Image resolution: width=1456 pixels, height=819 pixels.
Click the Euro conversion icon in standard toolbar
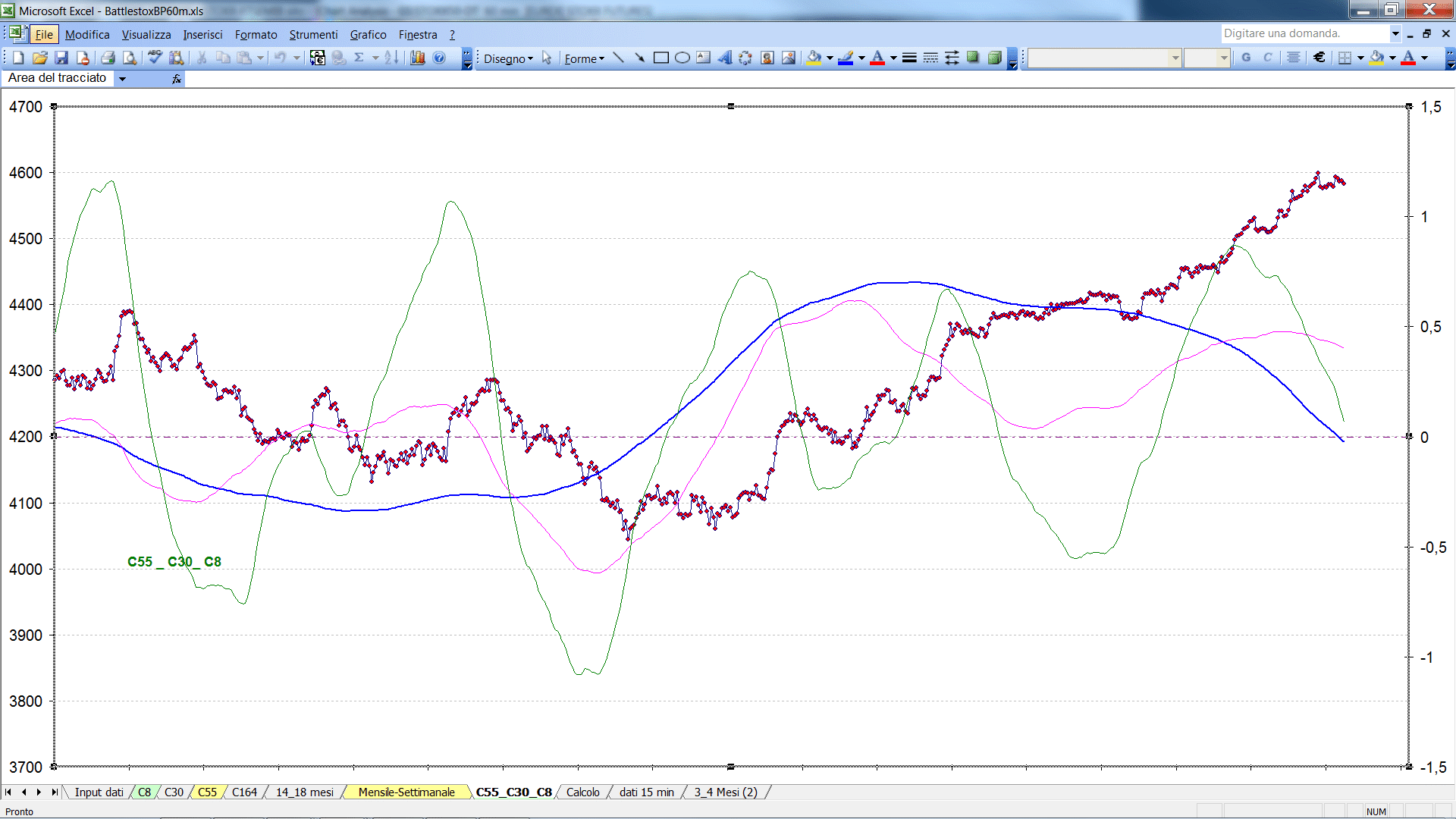click(x=318, y=58)
